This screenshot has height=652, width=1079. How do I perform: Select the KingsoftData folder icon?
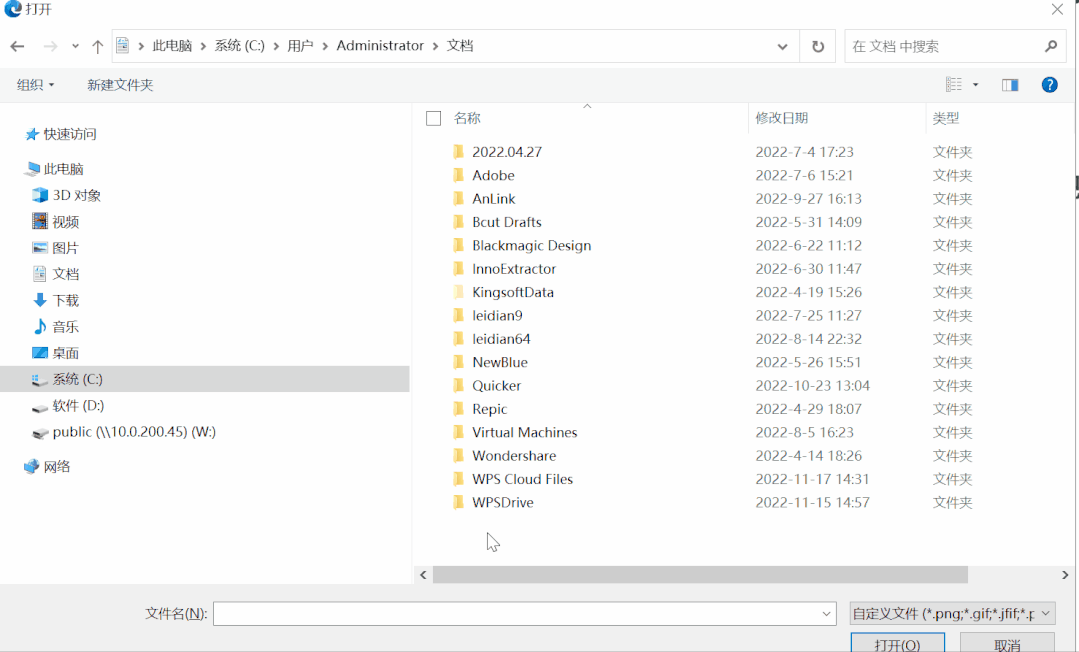tap(459, 292)
